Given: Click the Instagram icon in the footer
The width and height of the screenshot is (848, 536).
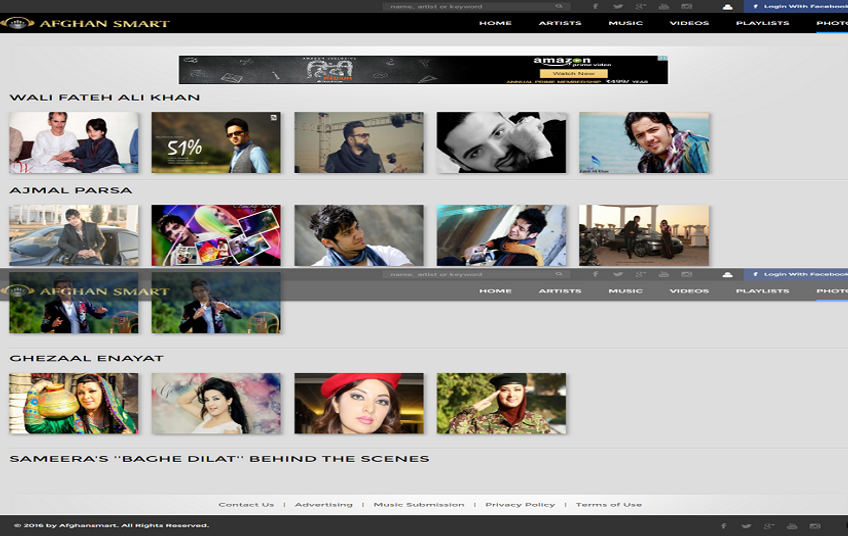Looking at the screenshot, I should [814, 526].
